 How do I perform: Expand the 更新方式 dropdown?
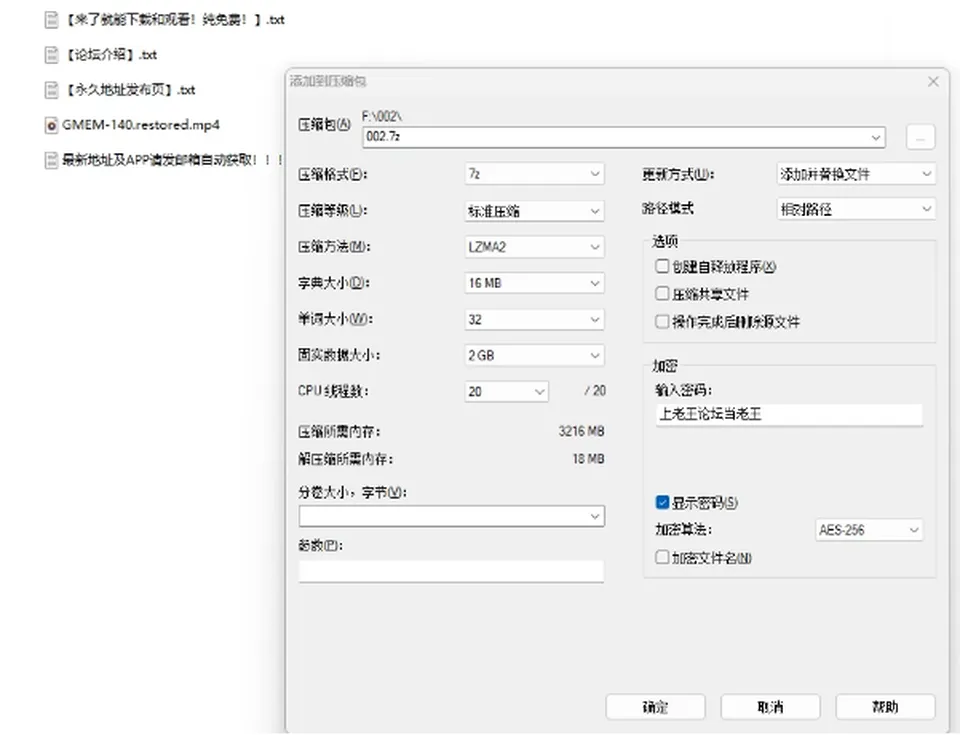click(856, 174)
